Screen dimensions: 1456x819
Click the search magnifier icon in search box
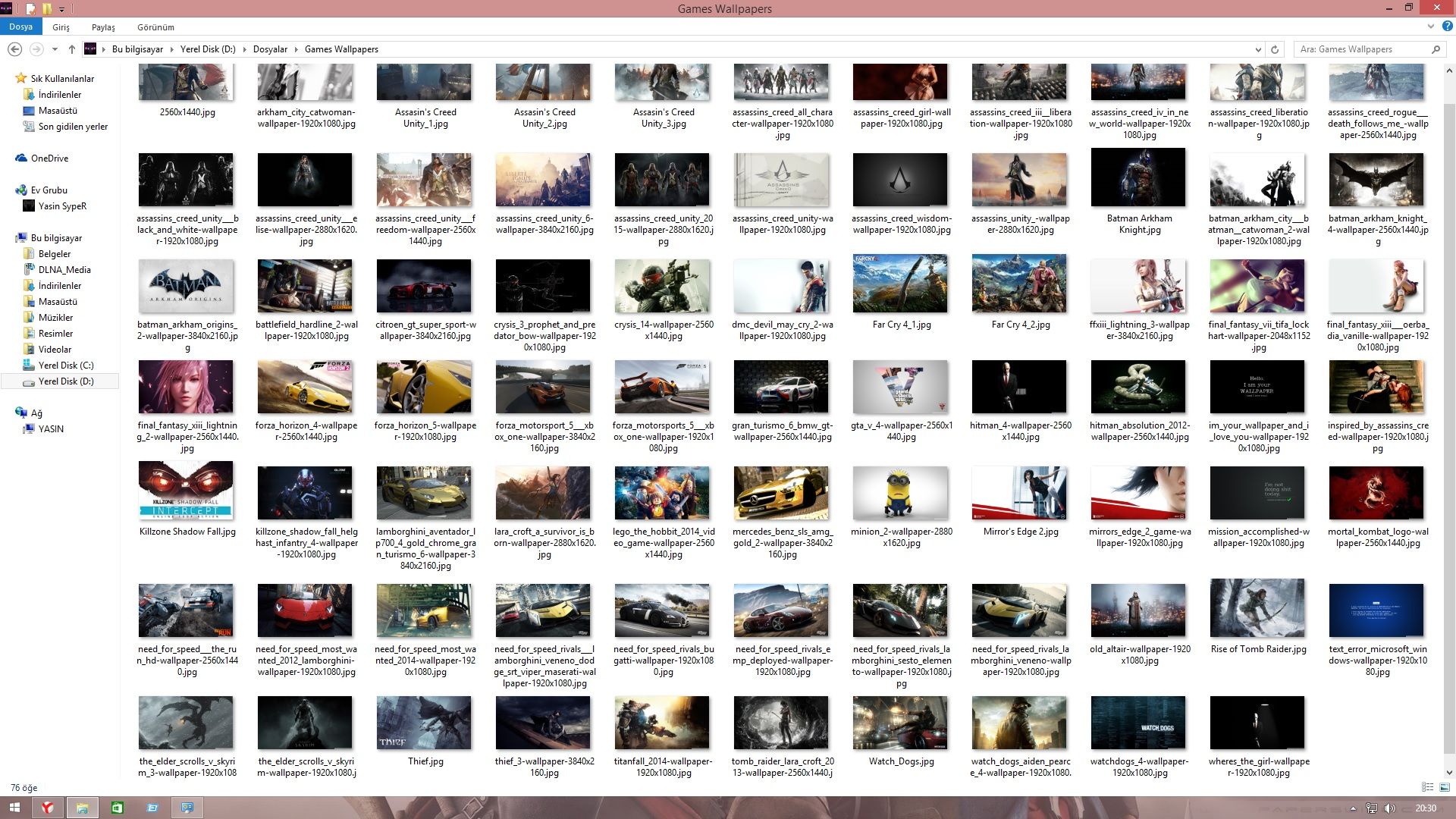click(x=1436, y=49)
